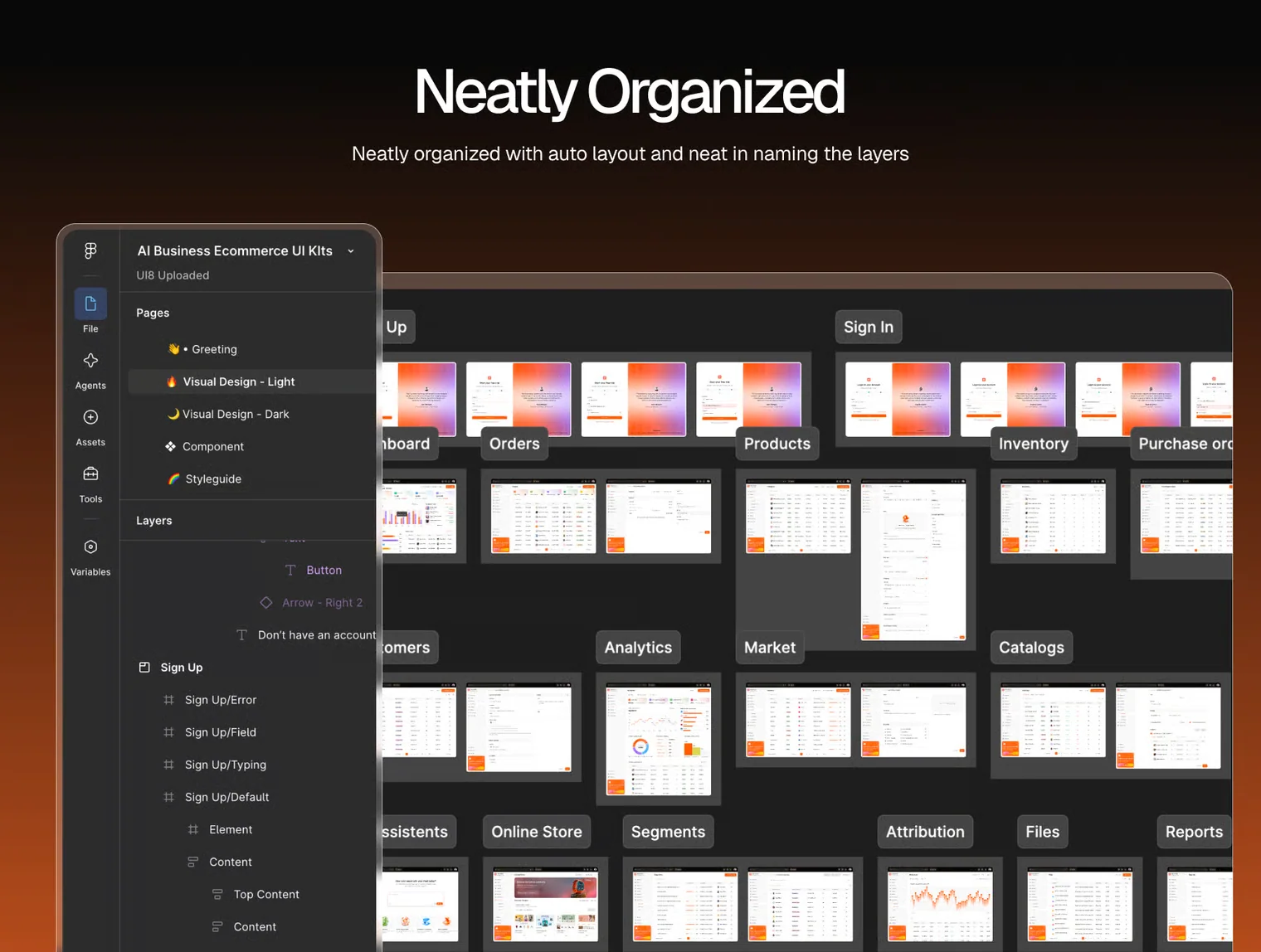Click the Inventory frame thumbnail
Screen dimensions: 1261x952
point(1053,516)
